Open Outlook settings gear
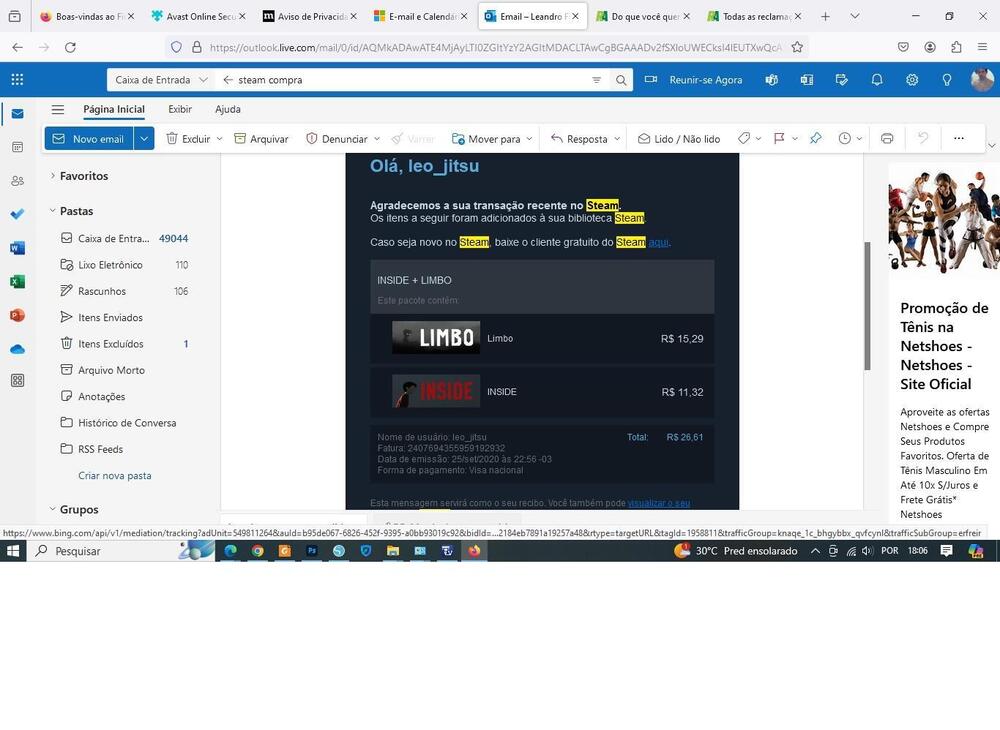Viewport: 1000px width, 730px height. click(912, 80)
